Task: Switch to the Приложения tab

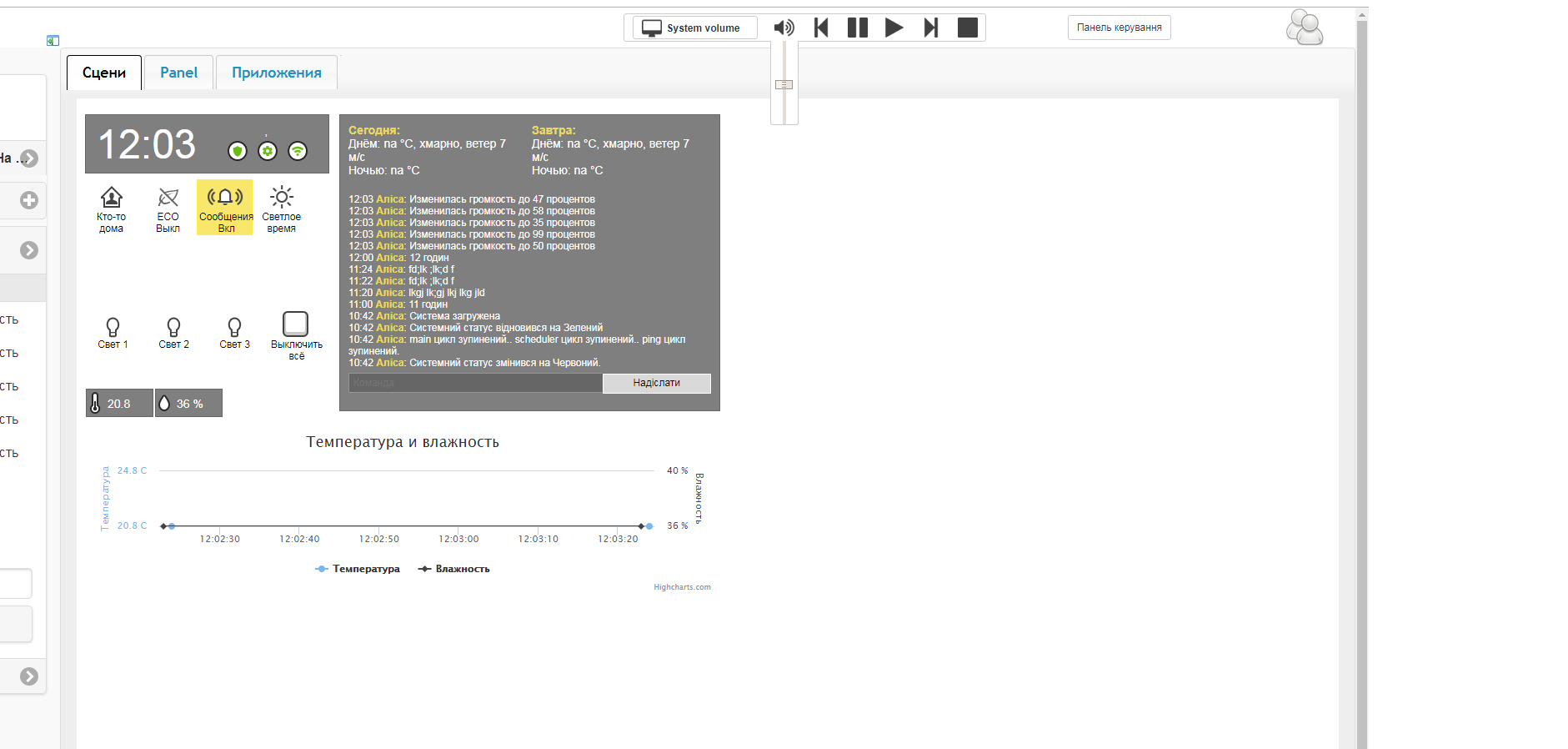Action: [x=277, y=73]
